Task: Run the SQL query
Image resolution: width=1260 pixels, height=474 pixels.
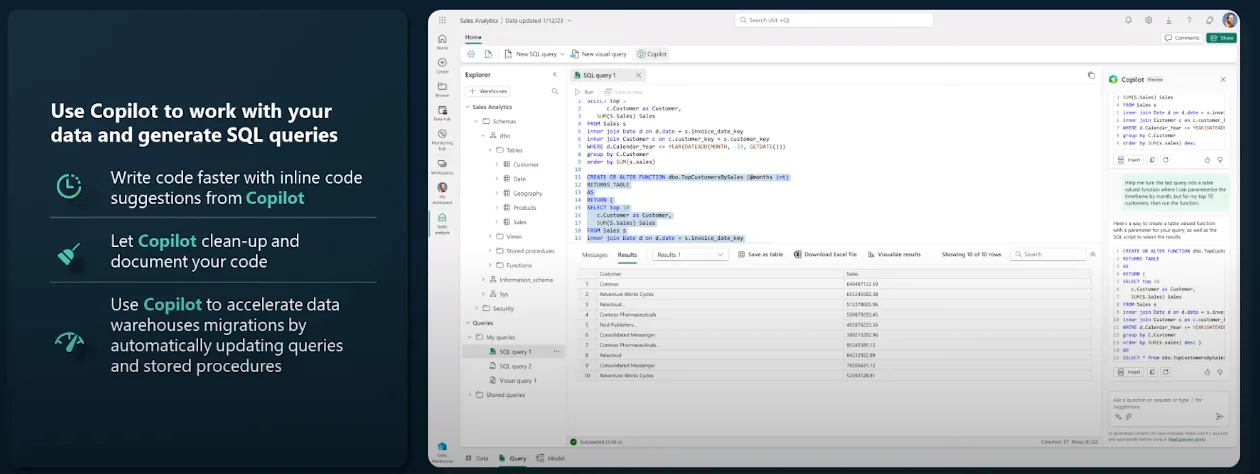Action: click(x=583, y=91)
